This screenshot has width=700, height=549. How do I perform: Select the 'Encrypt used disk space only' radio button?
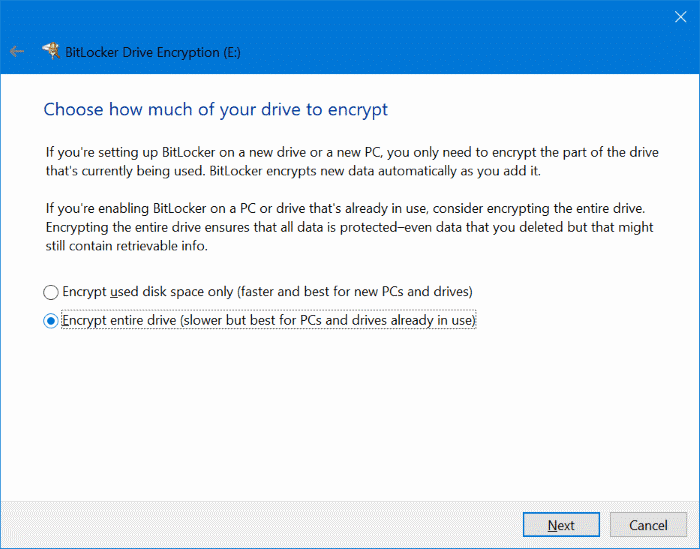[x=51, y=292]
